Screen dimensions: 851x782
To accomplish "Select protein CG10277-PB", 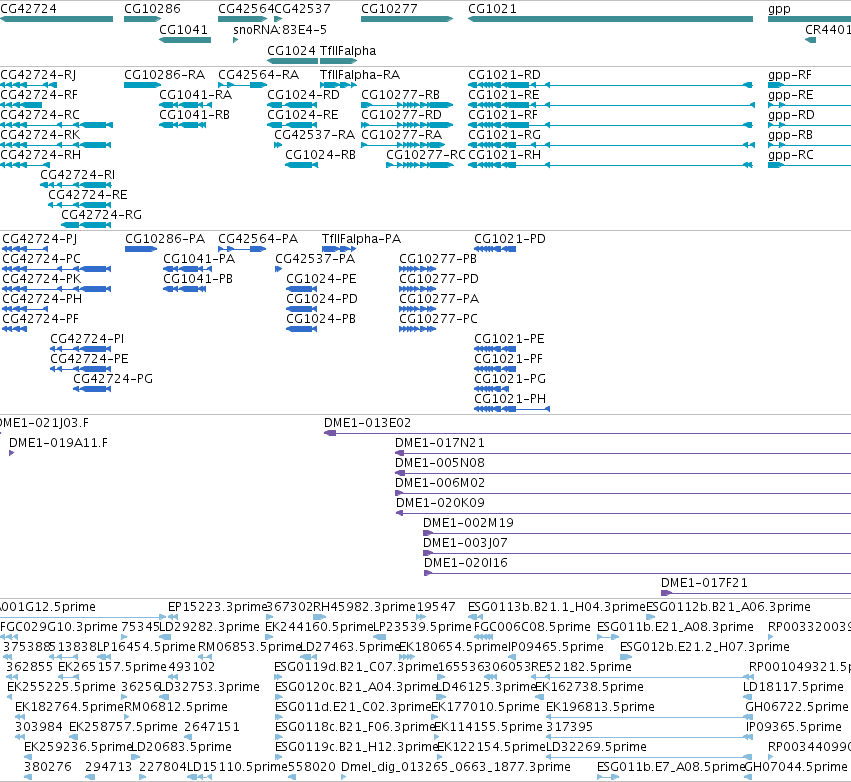I will coord(417,269).
